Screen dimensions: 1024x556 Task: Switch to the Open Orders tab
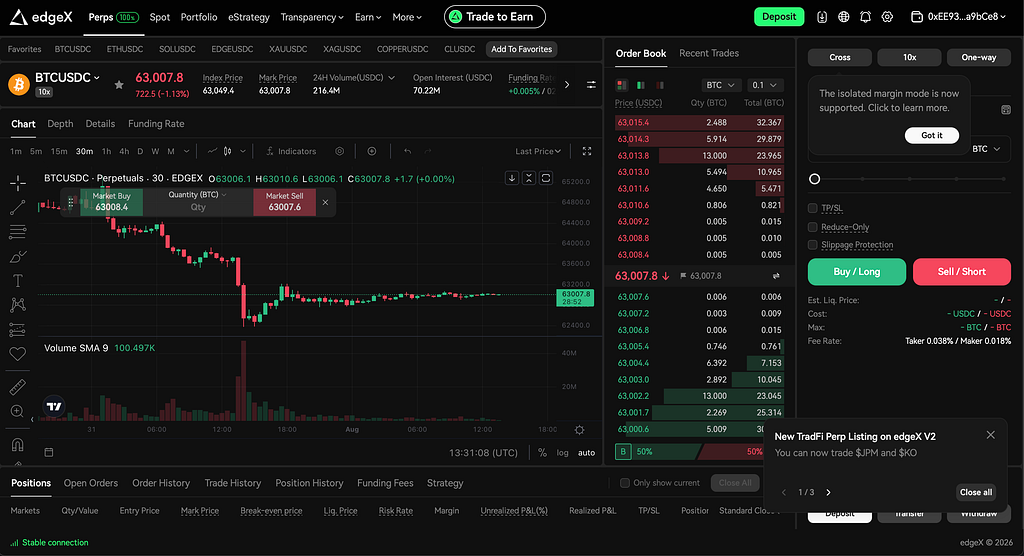(91, 483)
